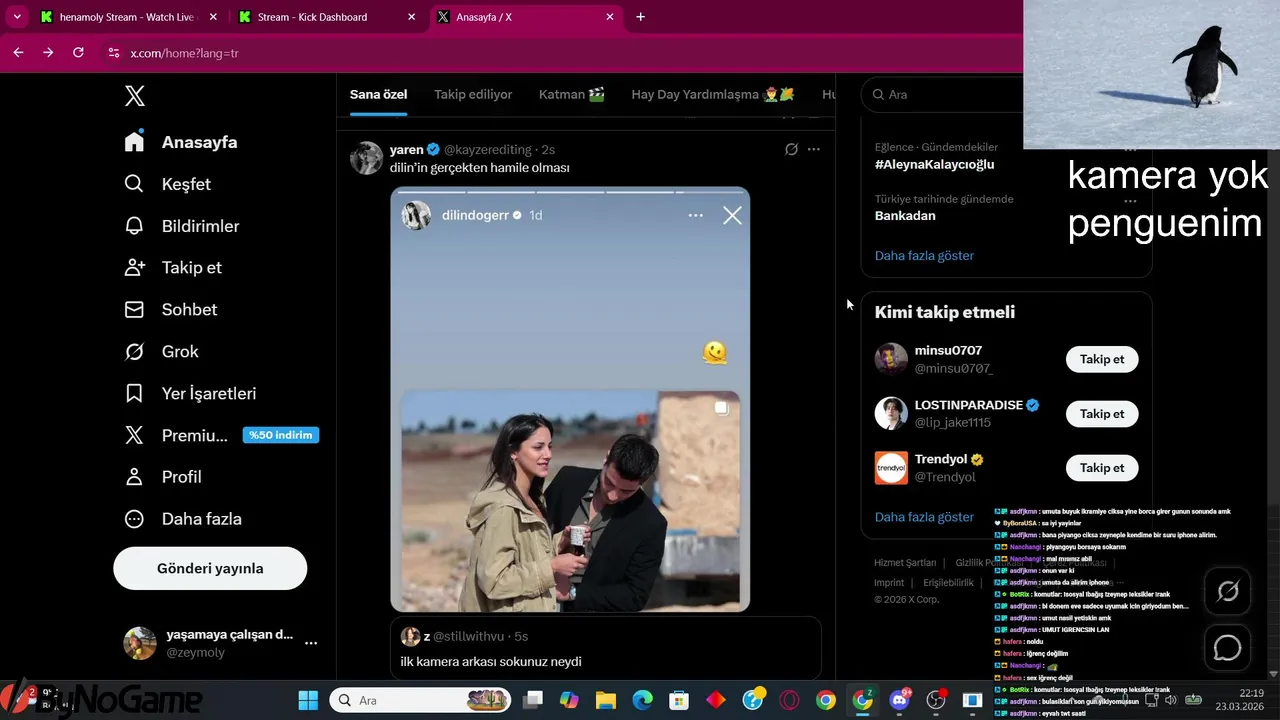Click @kayzerediting handle
Viewport: 1280px width, 720px height.
click(490, 149)
